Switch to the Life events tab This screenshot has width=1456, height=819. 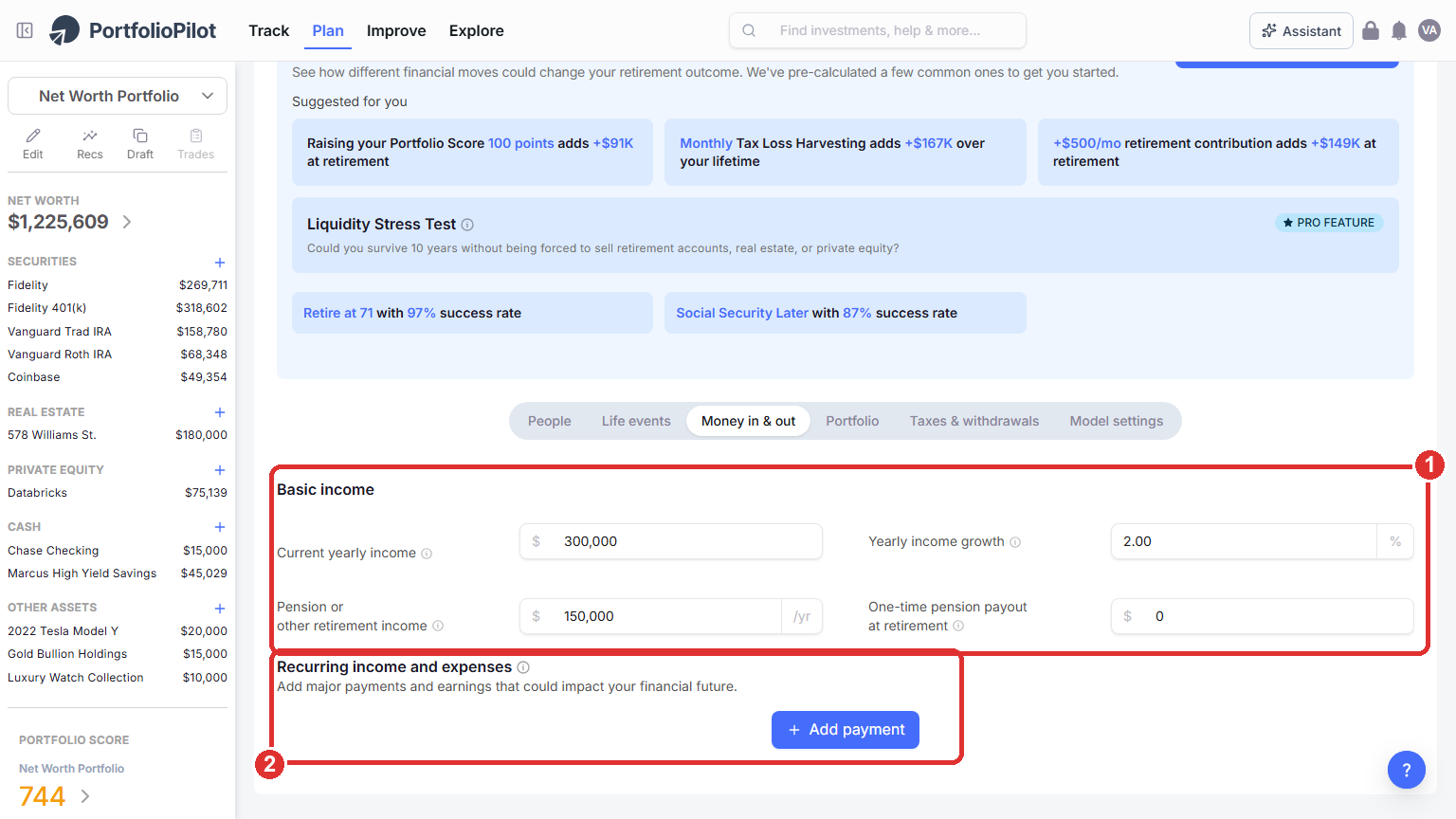636,421
